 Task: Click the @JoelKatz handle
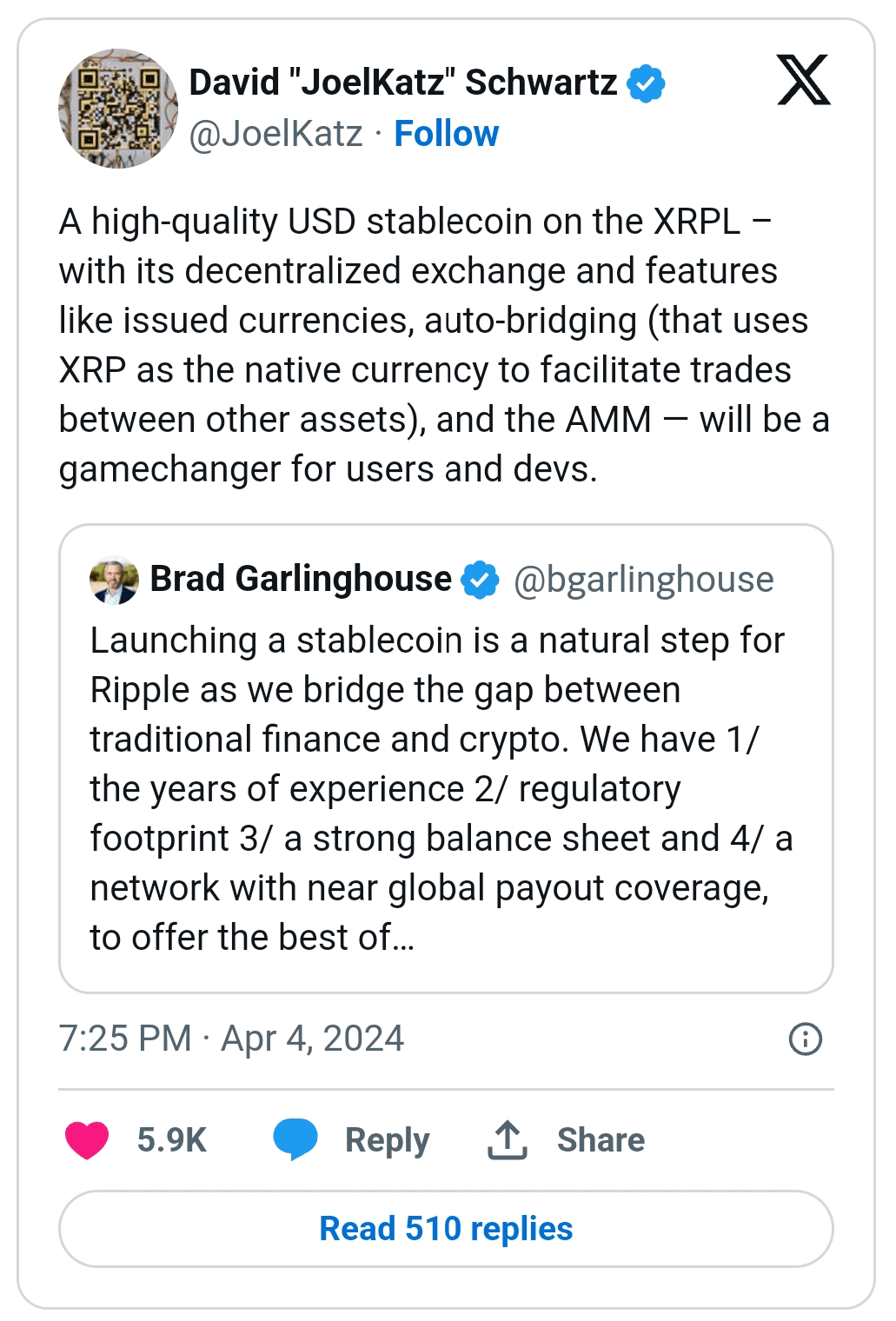(x=275, y=134)
